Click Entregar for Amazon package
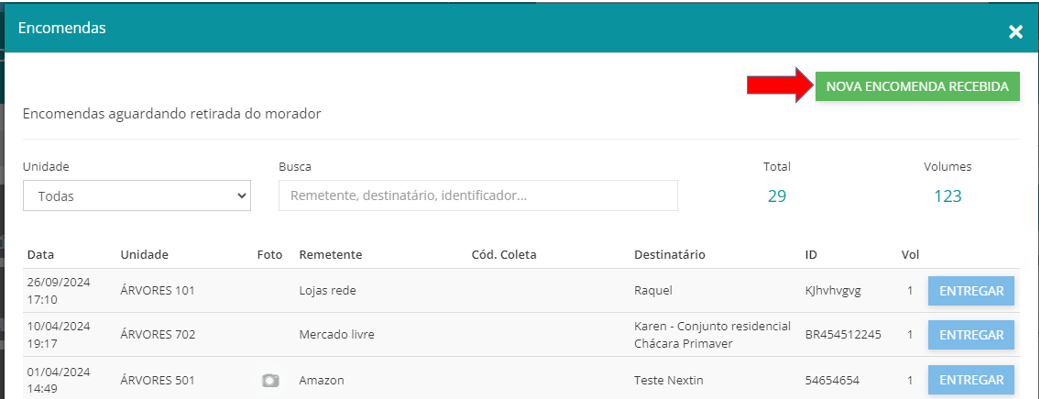Image resolution: width=1039 pixels, height=399 pixels. [x=971, y=380]
